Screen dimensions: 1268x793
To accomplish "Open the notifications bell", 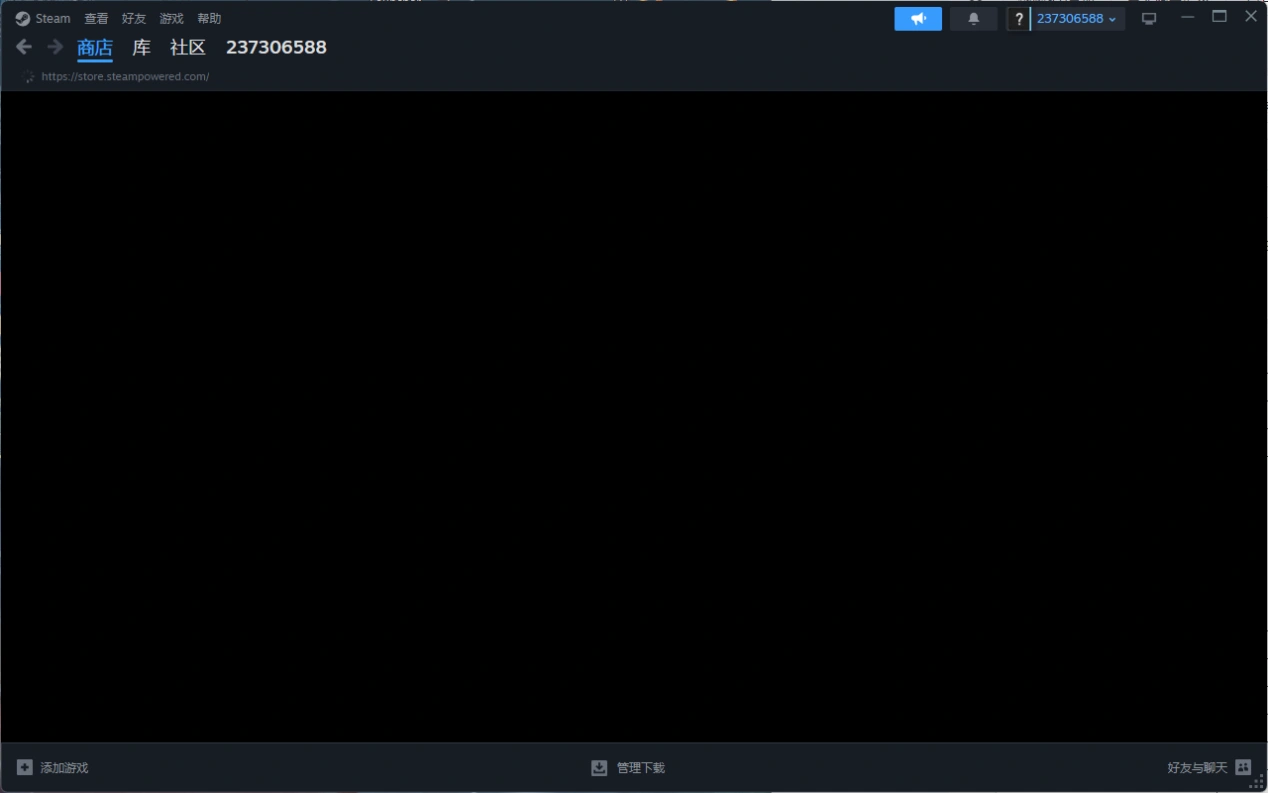I will pos(973,19).
